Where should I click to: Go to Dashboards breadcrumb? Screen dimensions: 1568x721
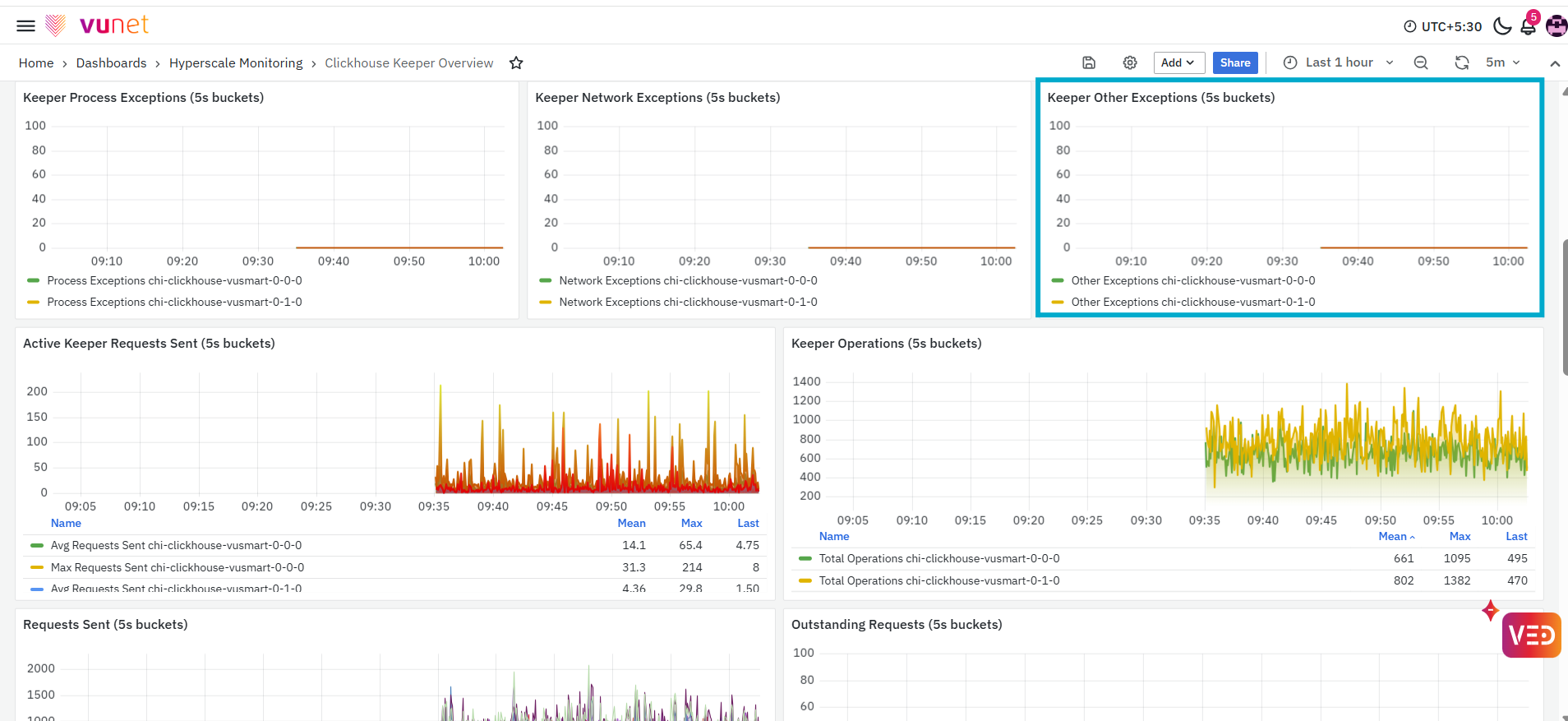click(111, 63)
